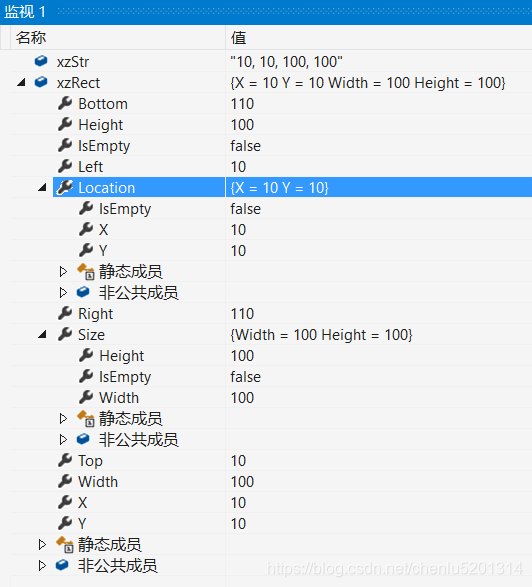This screenshot has width=532, height=587.
Task: Click the non-public members cube icon under Size
Action: click(x=83, y=438)
